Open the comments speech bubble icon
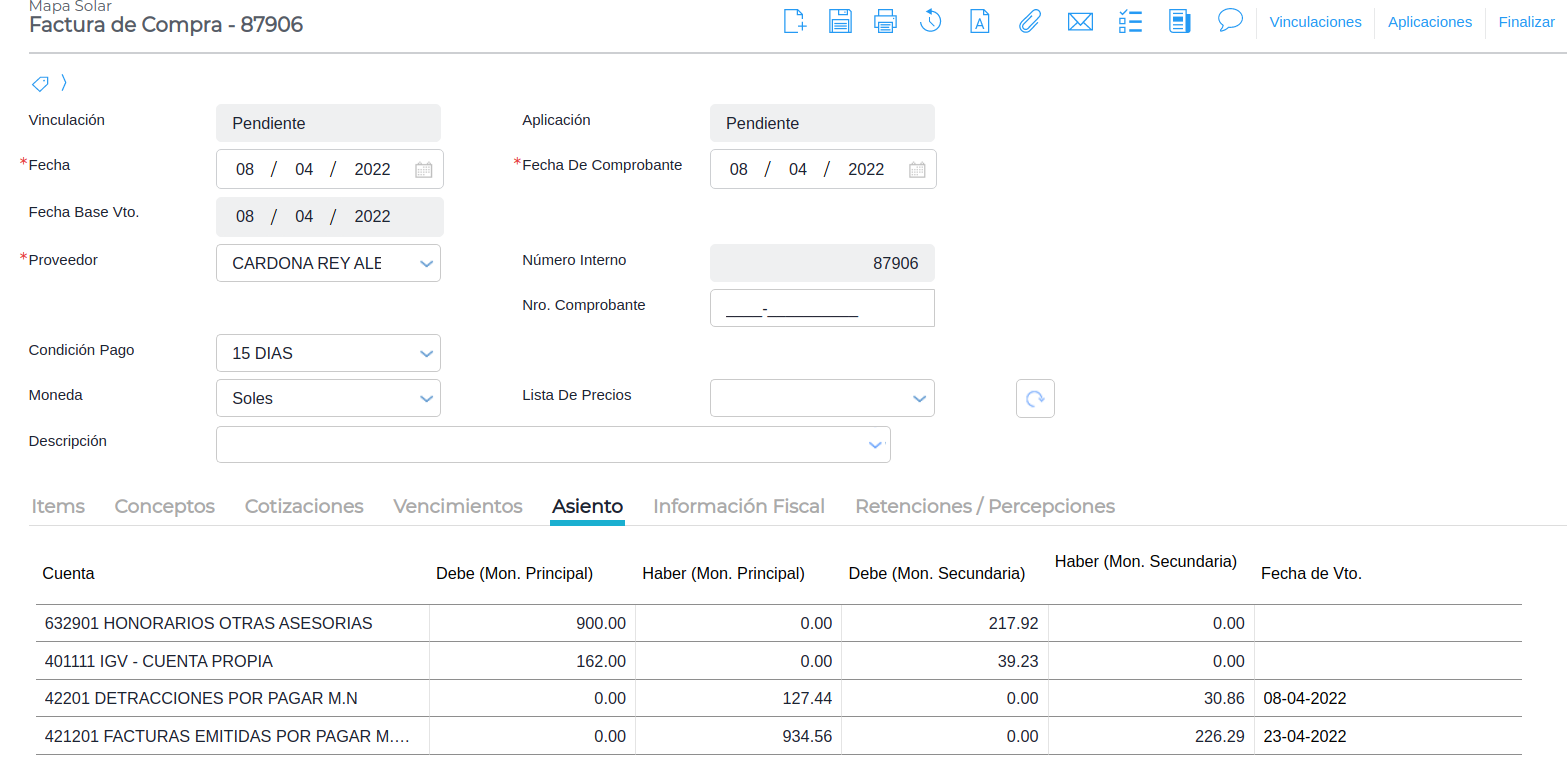The width and height of the screenshot is (1567, 764). click(1230, 20)
